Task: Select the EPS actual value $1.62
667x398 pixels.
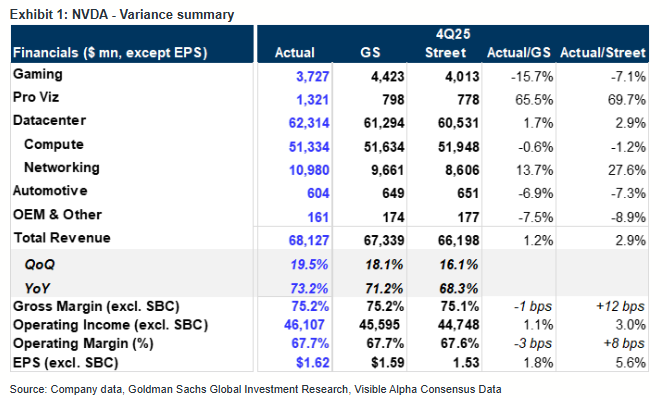Action: coord(313,362)
